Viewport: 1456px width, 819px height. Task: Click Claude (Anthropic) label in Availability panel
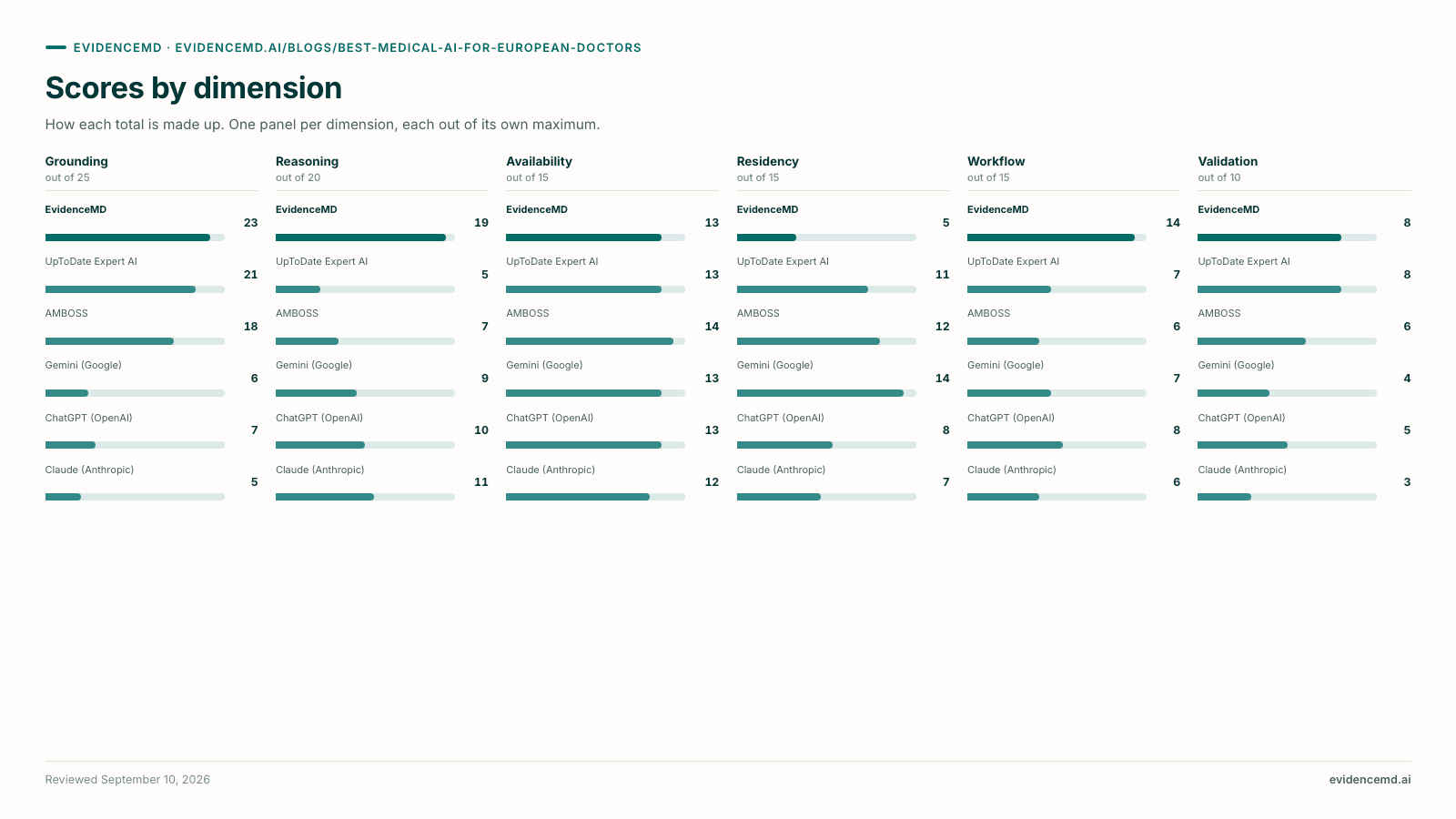point(551,470)
